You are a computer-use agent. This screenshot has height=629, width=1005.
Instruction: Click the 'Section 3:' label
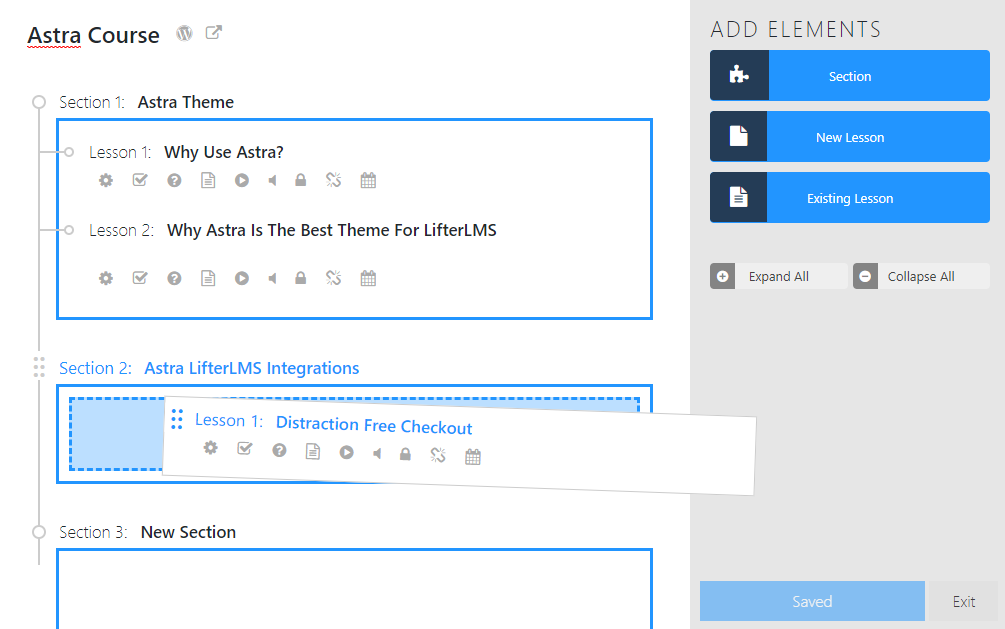click(x=93, y=532)
